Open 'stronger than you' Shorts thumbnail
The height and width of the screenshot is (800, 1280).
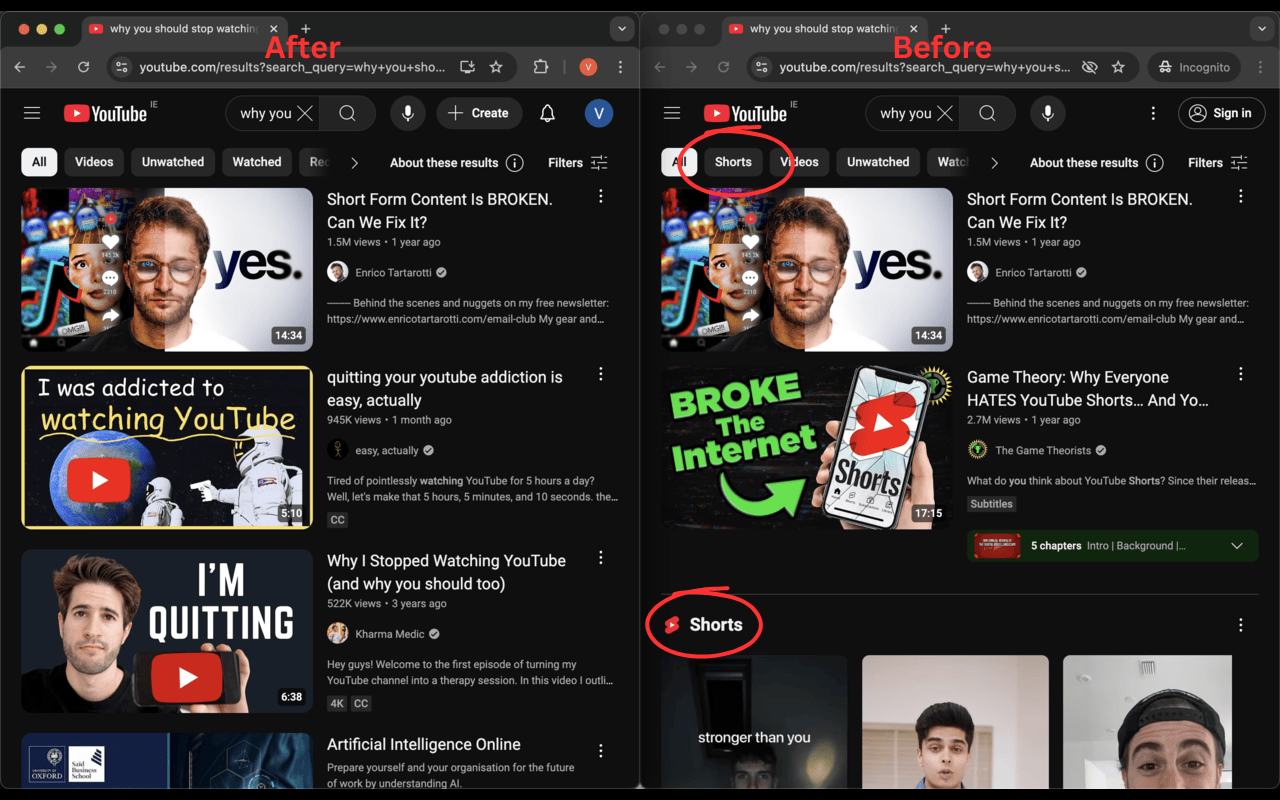coord(754,721)
